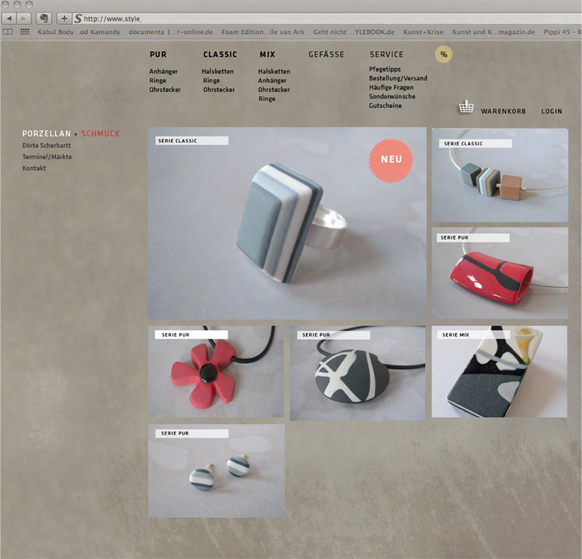Open the red flower pendant thumbnail
Image resolution: width=582 pixels, height=559 pixels.
click(216, 372)
